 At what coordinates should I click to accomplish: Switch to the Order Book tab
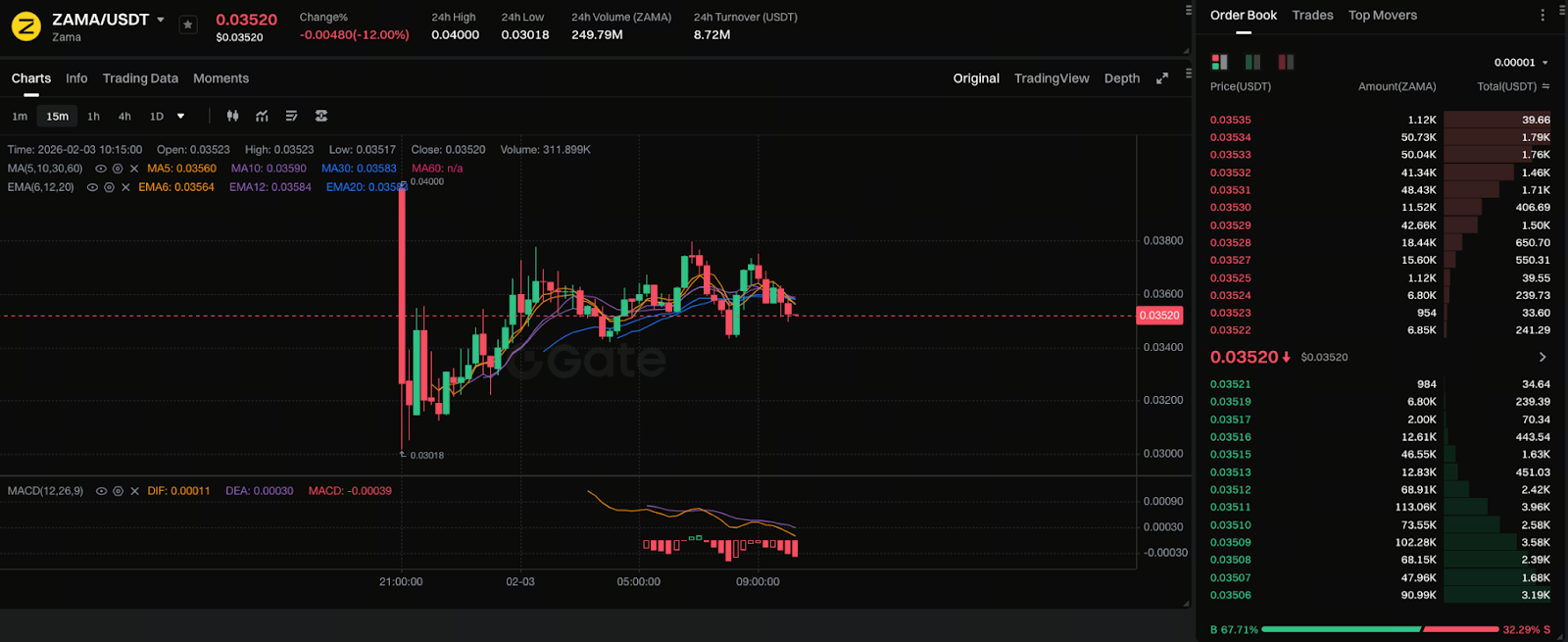coord(1244,15)
